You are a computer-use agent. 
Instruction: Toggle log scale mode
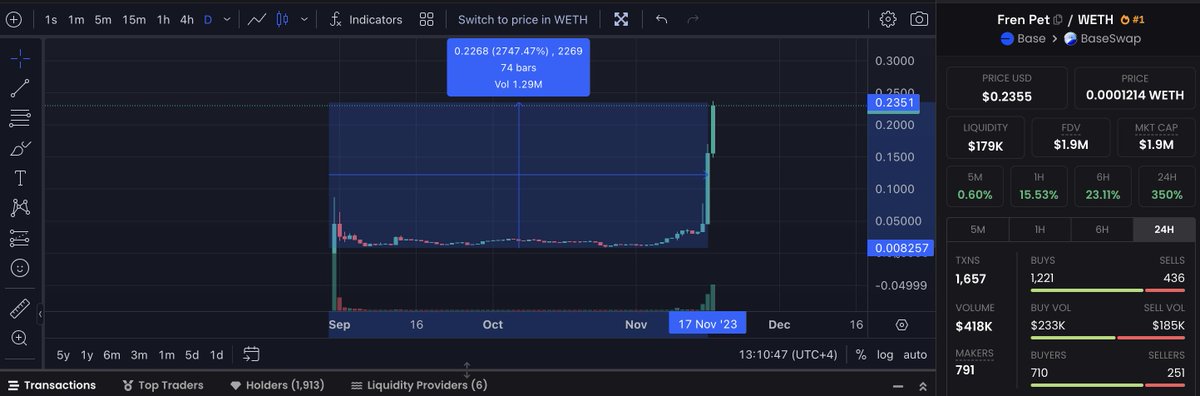[x=886, y=354]
